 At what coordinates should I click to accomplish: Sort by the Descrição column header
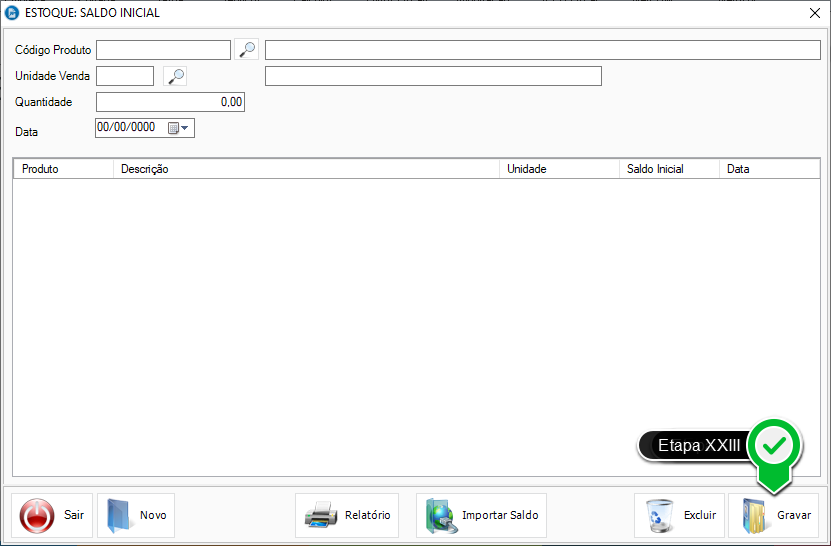point(306,169)
